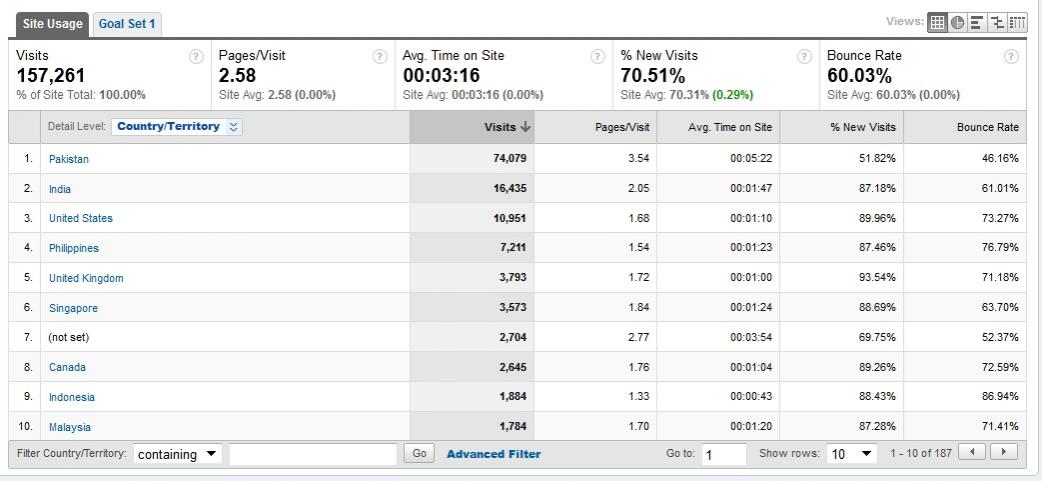
Task: Open the Advanced Filter link
Action: click(x=494, y=454)
